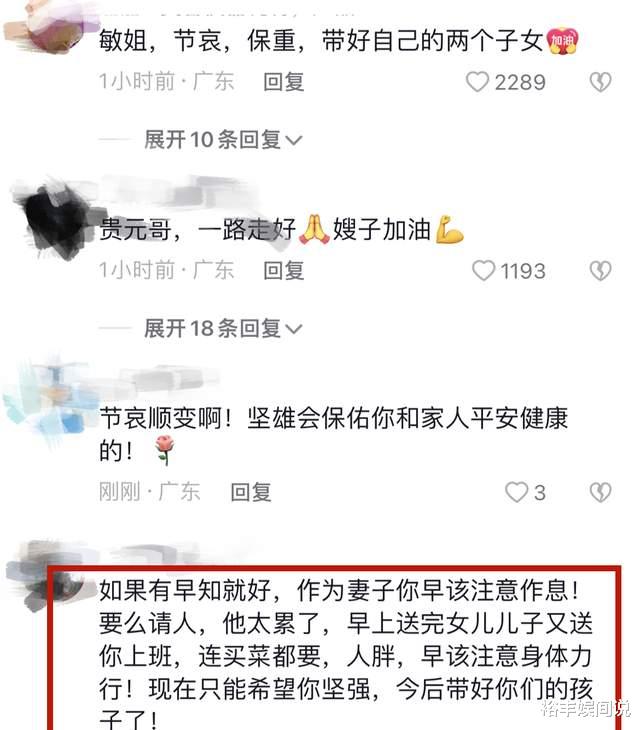Reply to the 节哀顺变 comment
This screenshot has height=730, width=640.
pyautogui.click(x=251, y=492)
